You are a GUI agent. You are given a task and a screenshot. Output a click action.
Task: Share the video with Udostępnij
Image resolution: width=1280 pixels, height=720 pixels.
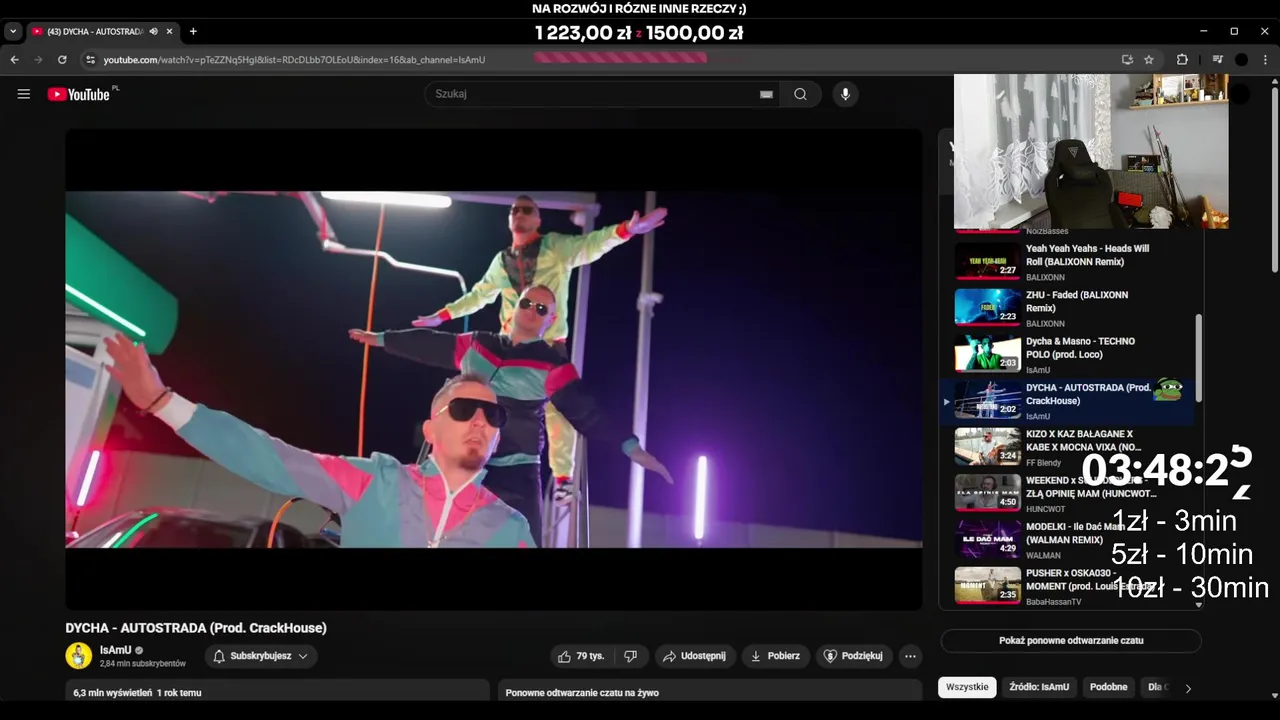coord(696,656)
